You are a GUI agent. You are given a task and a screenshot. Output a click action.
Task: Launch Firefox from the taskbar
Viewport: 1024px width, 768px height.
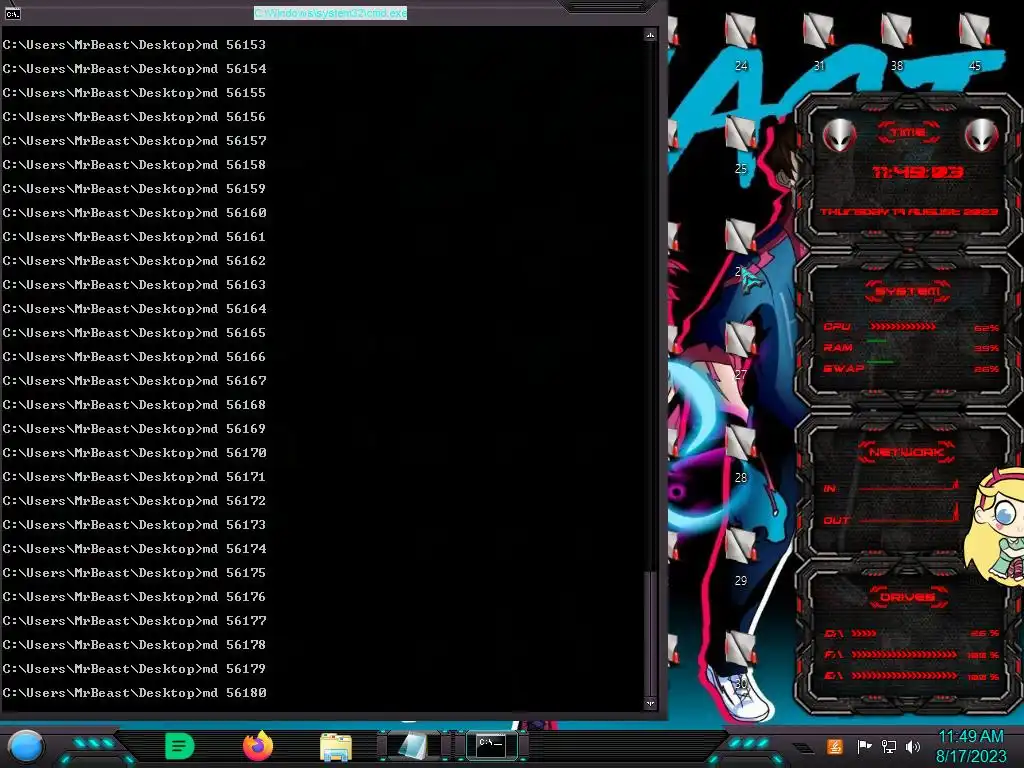258,746
